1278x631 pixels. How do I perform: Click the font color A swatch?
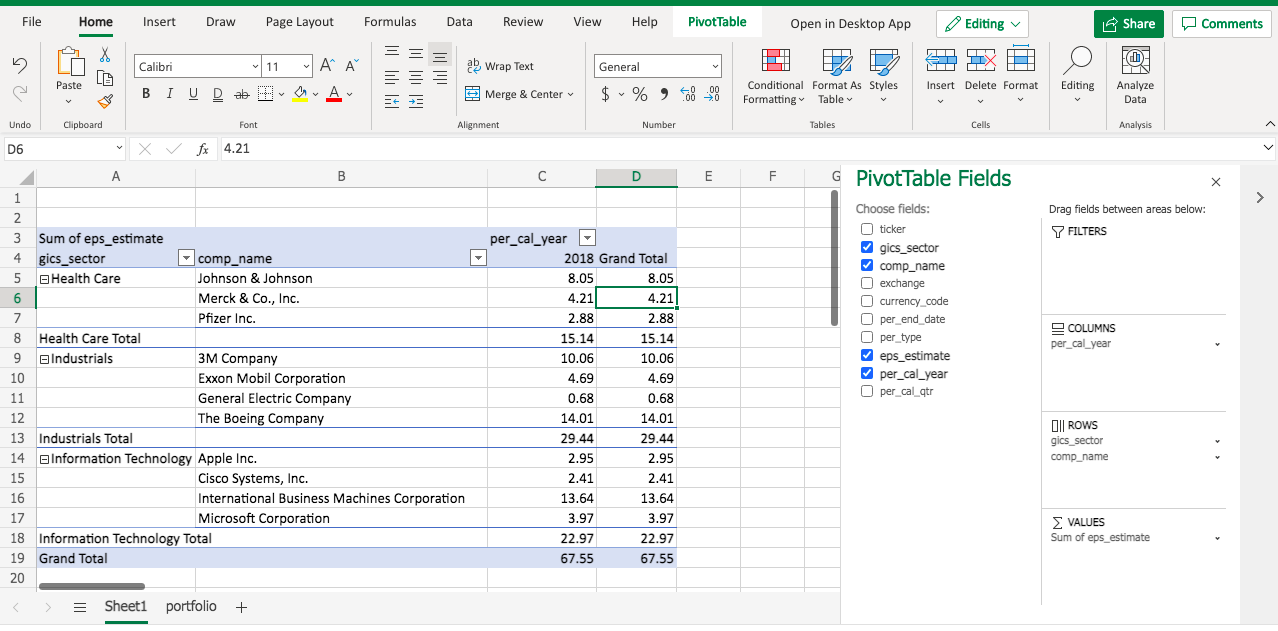coord(334,94)
